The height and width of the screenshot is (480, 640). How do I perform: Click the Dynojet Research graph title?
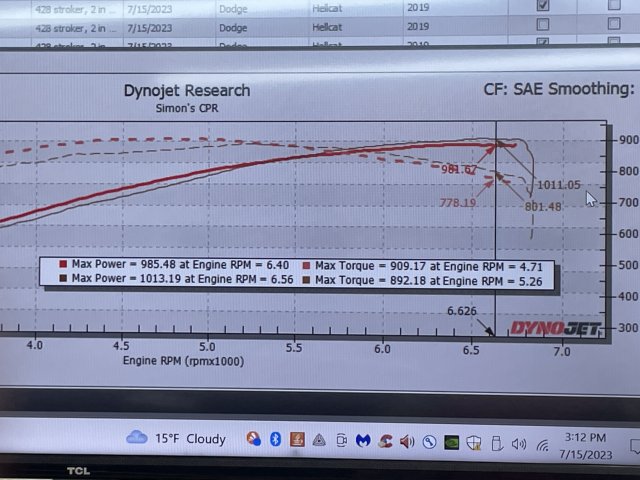coord(187,91)
